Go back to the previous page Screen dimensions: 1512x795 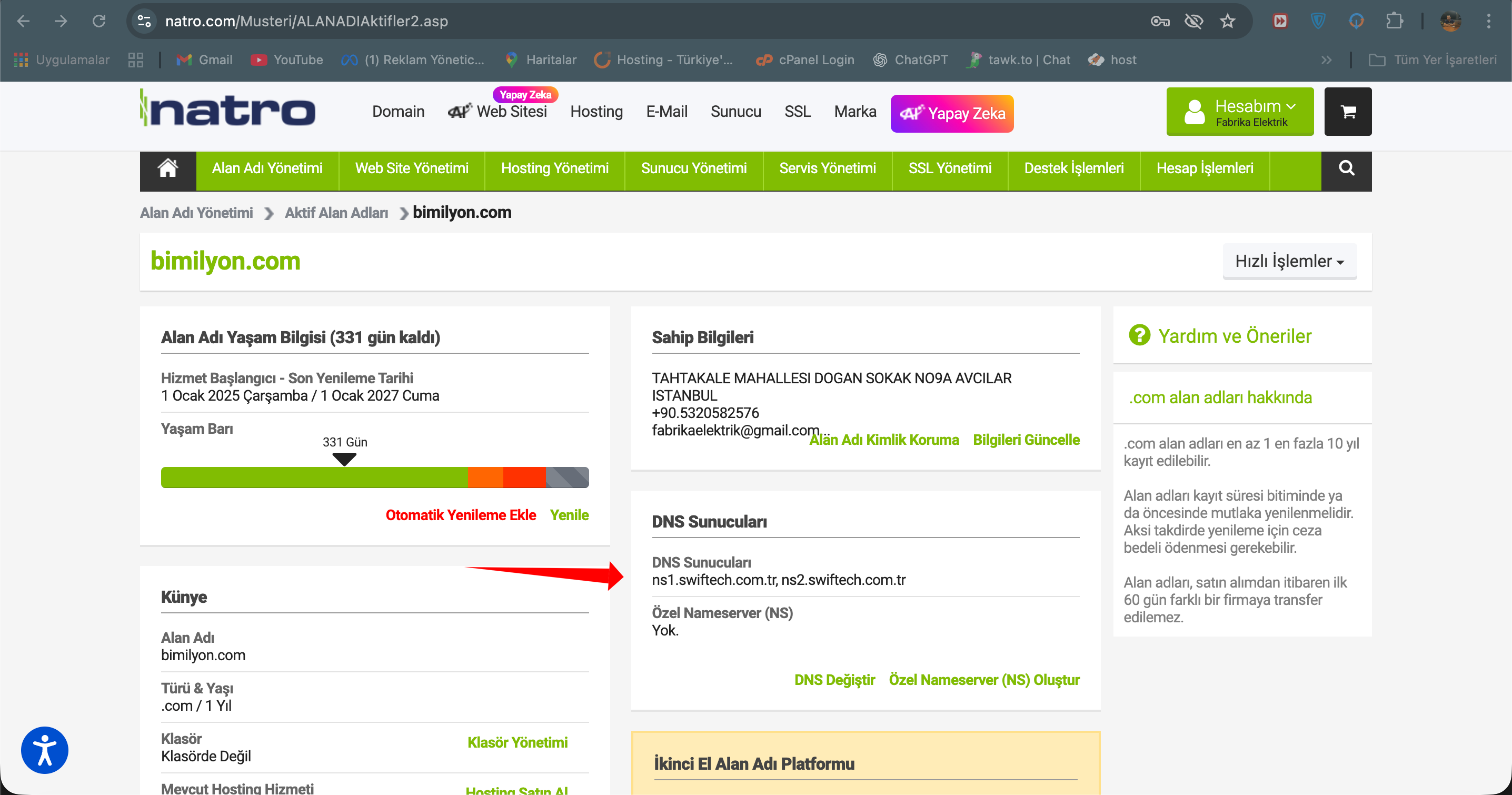[24, 21]
